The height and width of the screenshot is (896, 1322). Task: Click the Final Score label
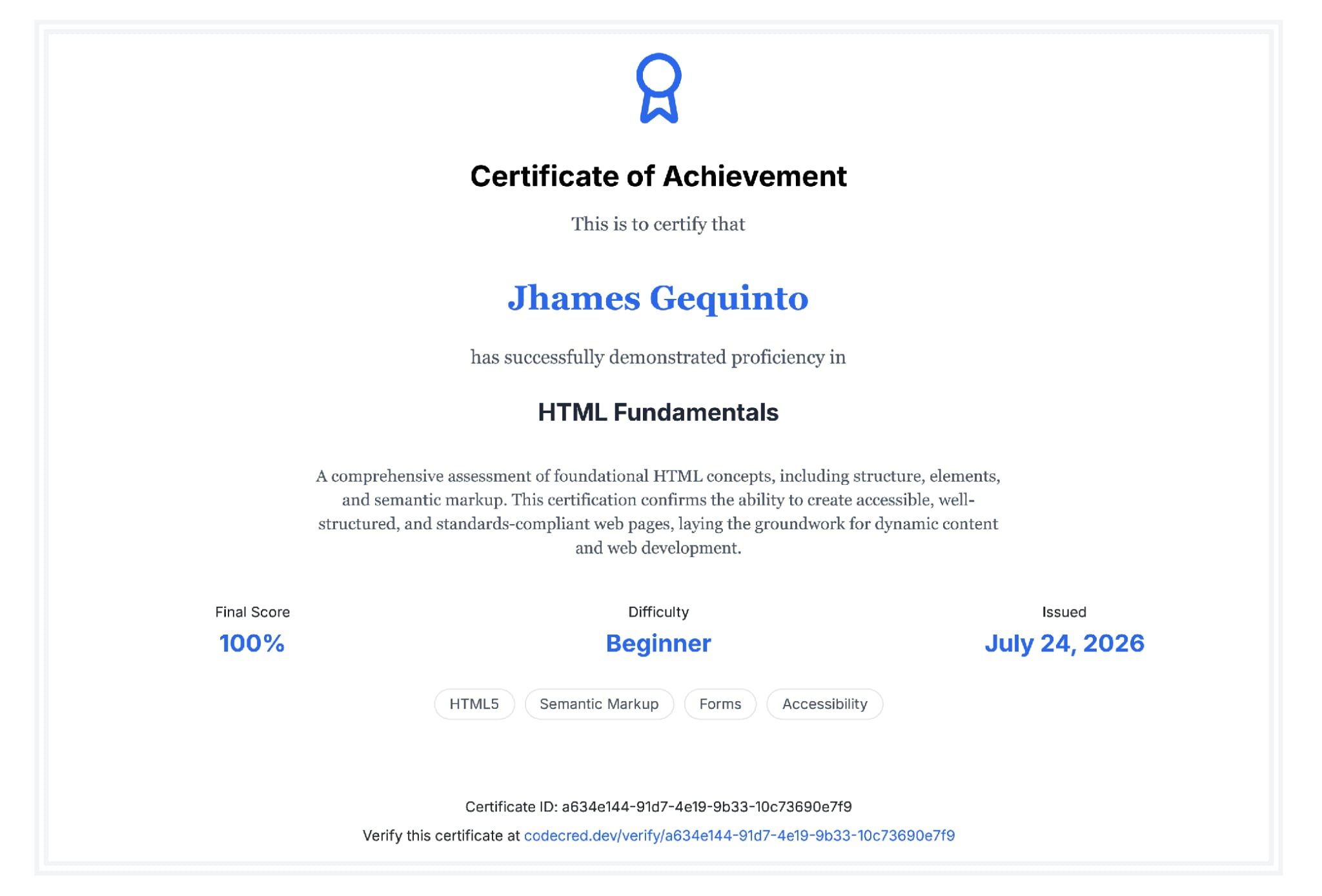tap(252, 612)
